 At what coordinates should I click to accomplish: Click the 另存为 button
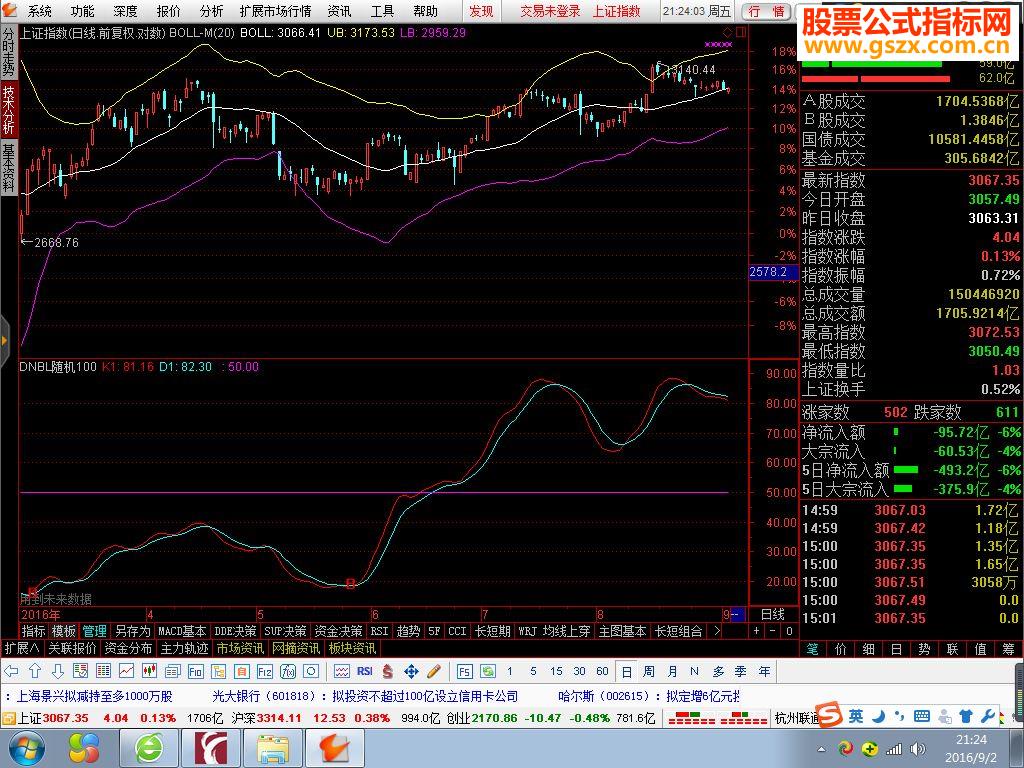tap(132, 631)
